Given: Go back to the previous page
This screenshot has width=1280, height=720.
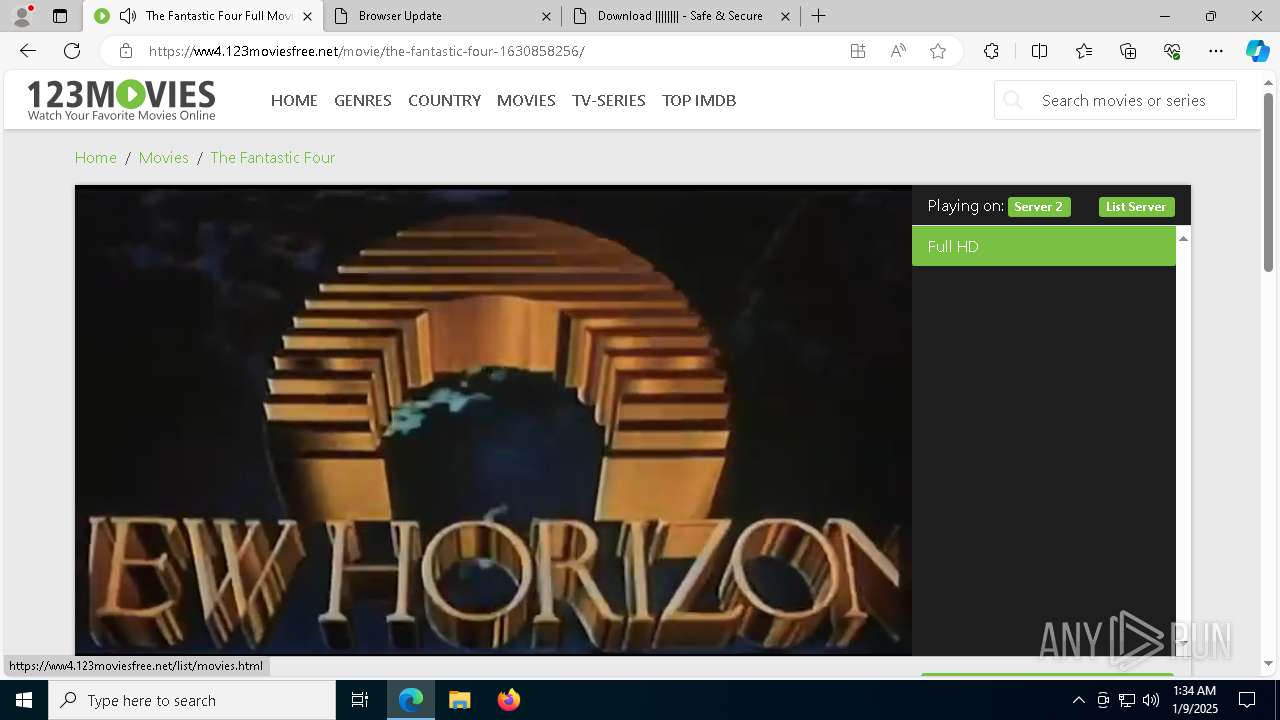Looking at the screenshot, I should [x=28, y=51].
